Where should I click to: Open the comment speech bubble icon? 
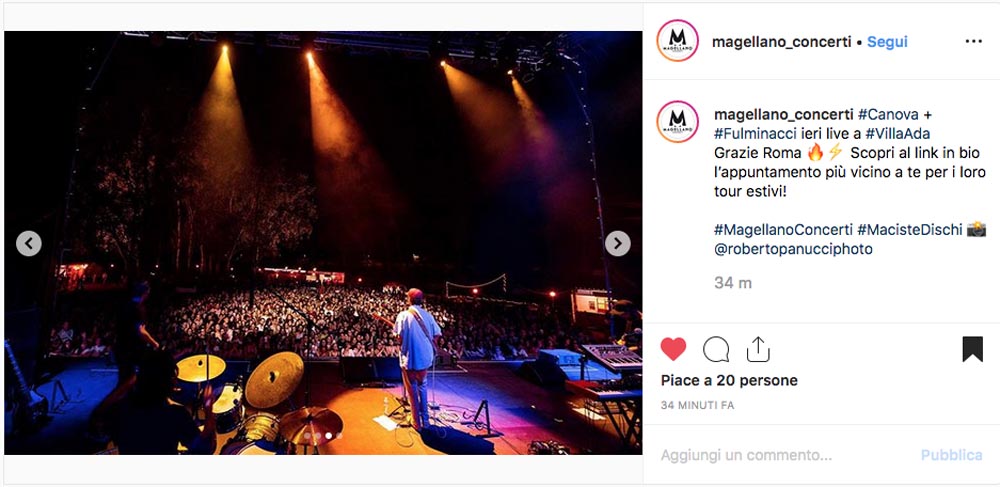716,349
